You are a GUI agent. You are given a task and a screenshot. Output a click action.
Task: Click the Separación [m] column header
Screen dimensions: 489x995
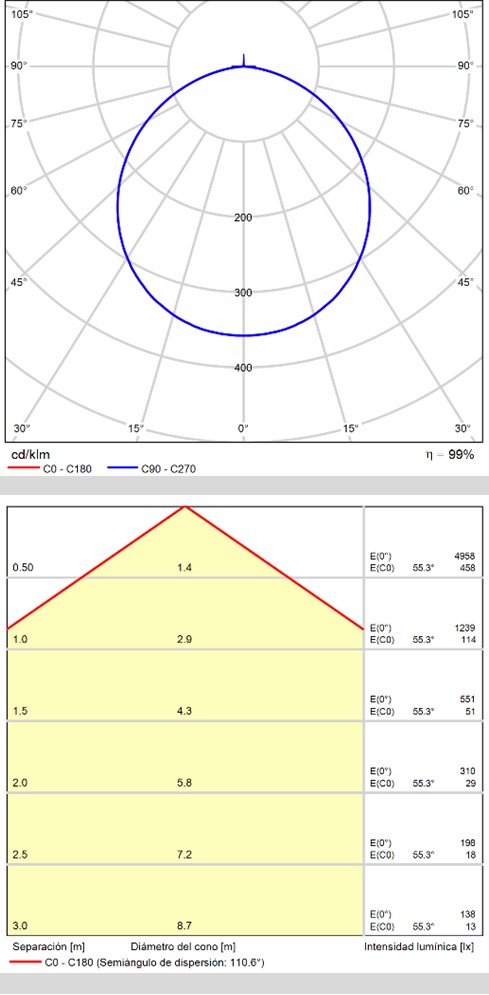click(49, 947)
